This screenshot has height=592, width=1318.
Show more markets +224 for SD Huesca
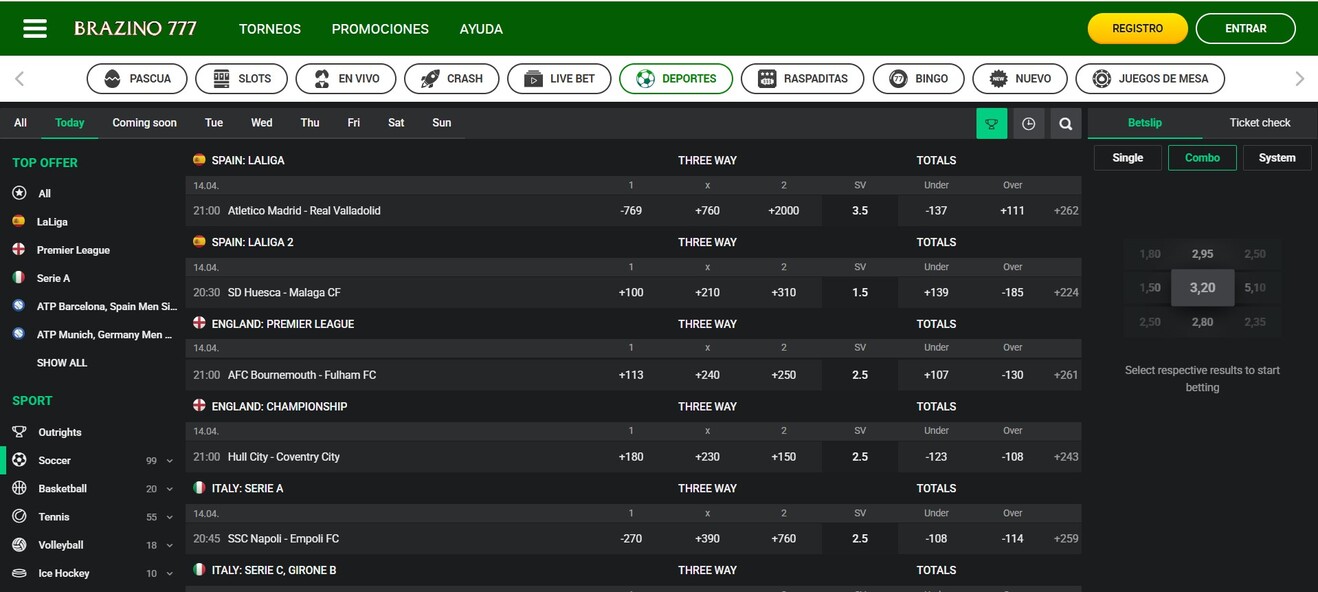pyautogui.click(x=1066, y=293)
